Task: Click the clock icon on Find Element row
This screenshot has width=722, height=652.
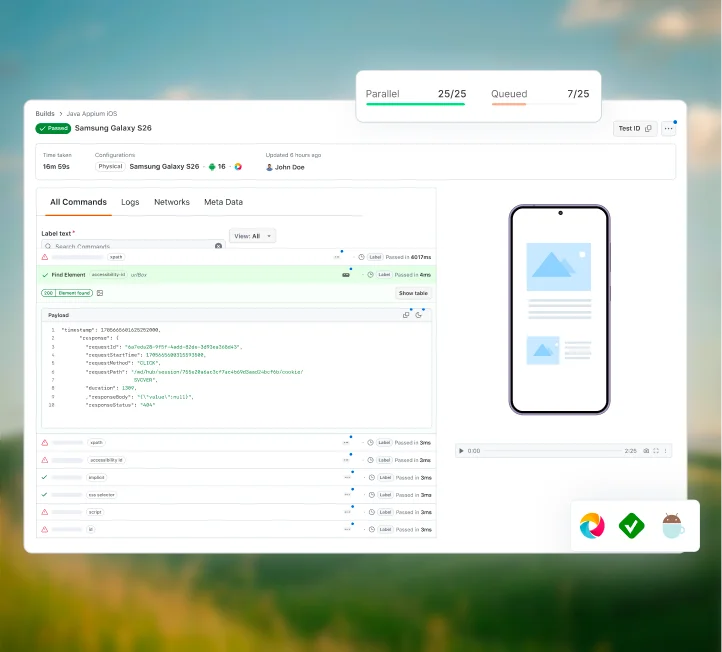Action: tap(370, 275)
